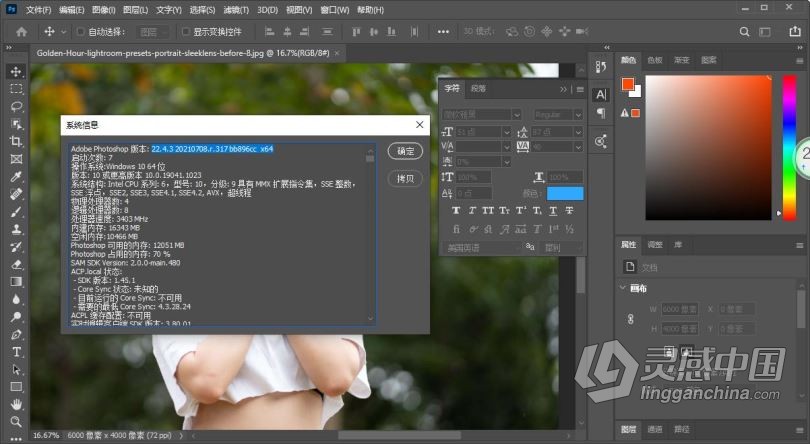
Task: Select the Horizontal Type tool
Action: (16, 352)
